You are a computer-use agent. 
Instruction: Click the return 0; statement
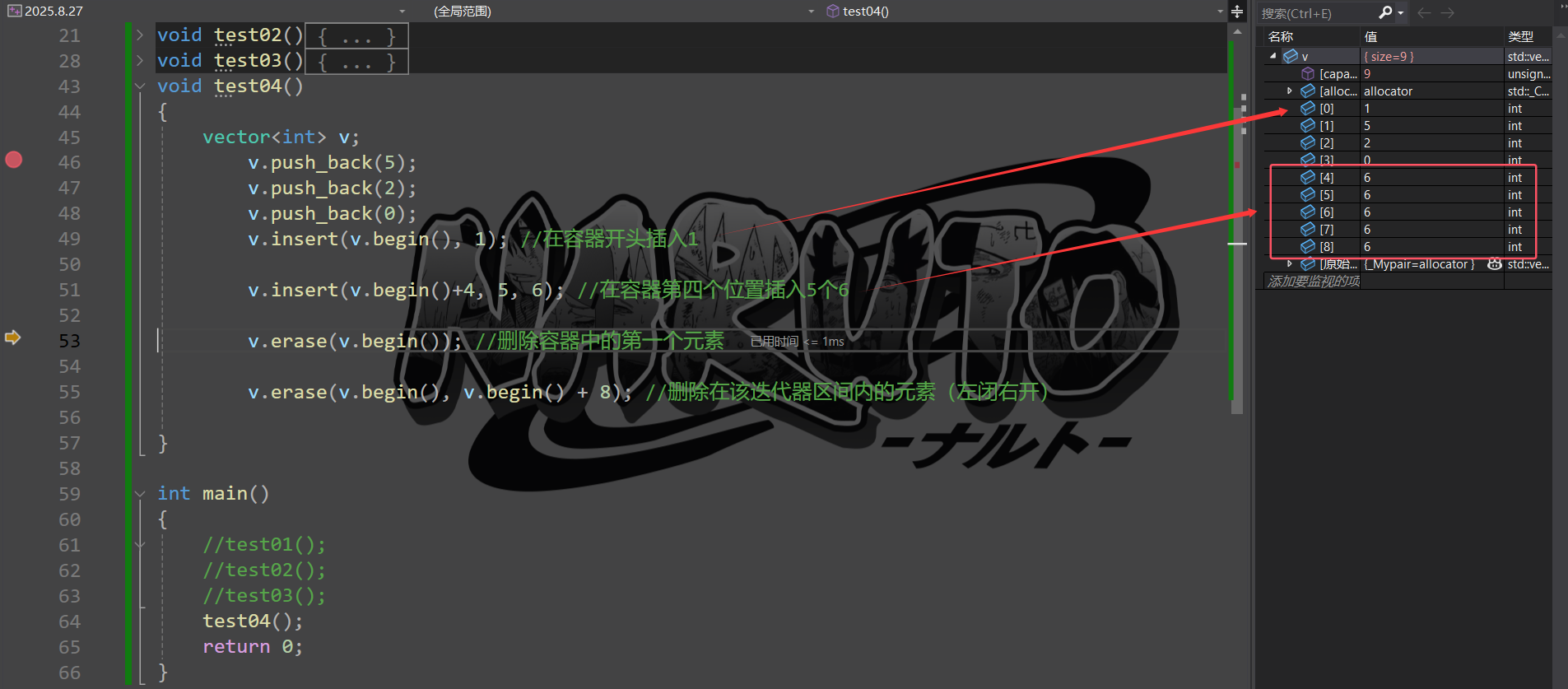point(253,646)
